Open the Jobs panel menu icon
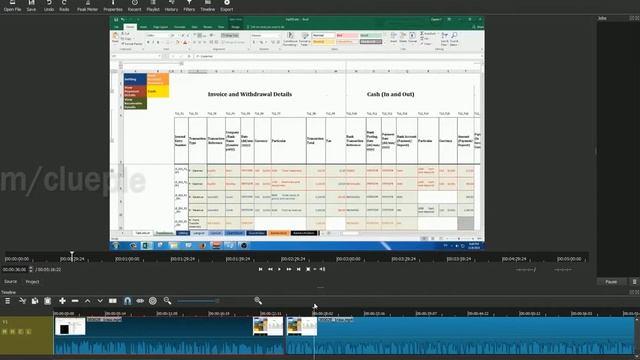The height and width of the screenshot is (360, 640). 634,282
